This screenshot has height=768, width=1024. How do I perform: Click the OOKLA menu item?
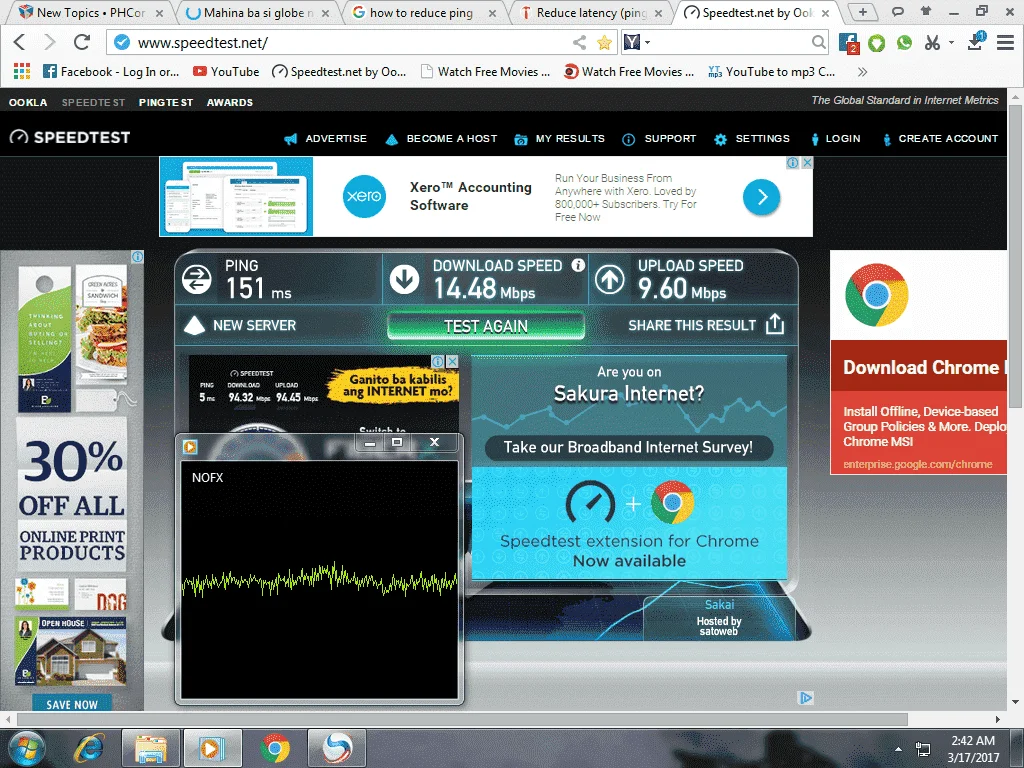(28, 103)
